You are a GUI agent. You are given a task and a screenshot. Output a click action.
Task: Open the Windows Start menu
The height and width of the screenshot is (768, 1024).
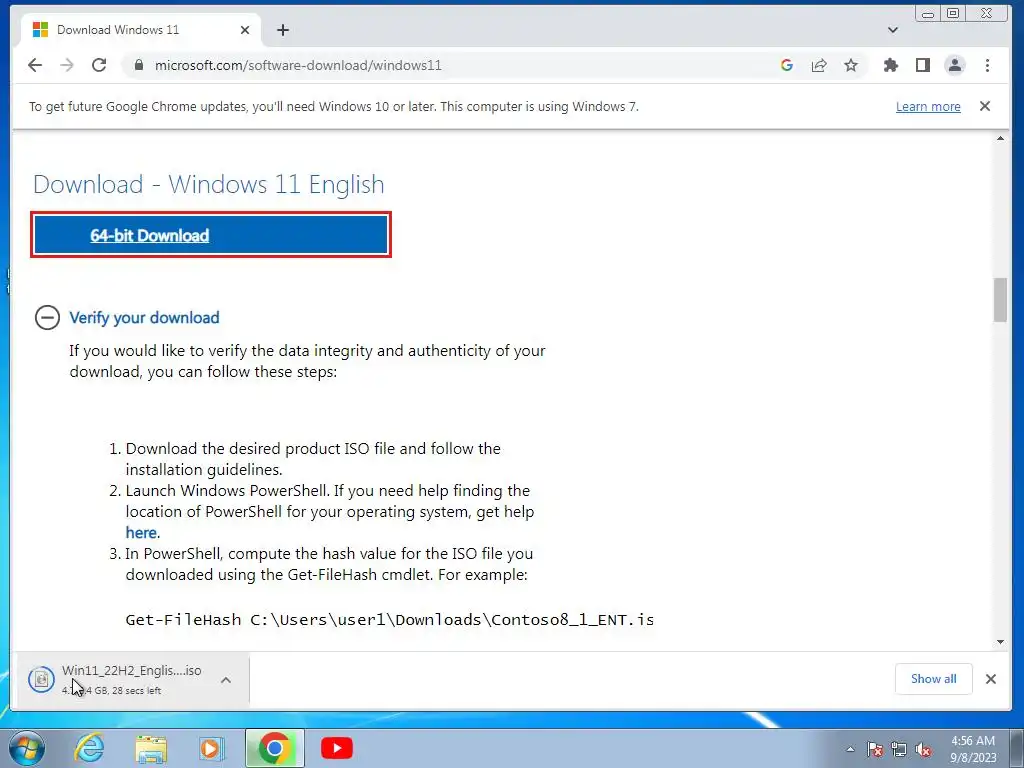(27, 748)
